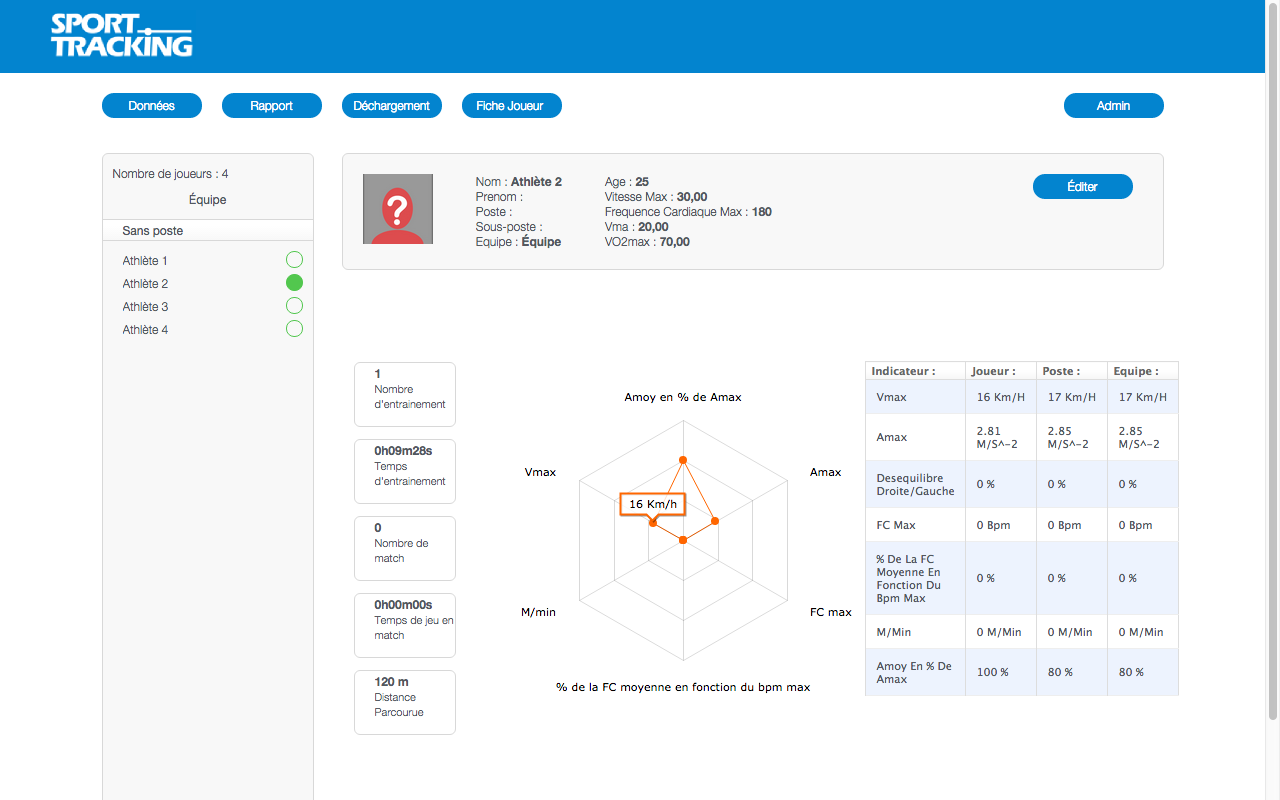Click the top Amoy data point on radar

[683, 460]
